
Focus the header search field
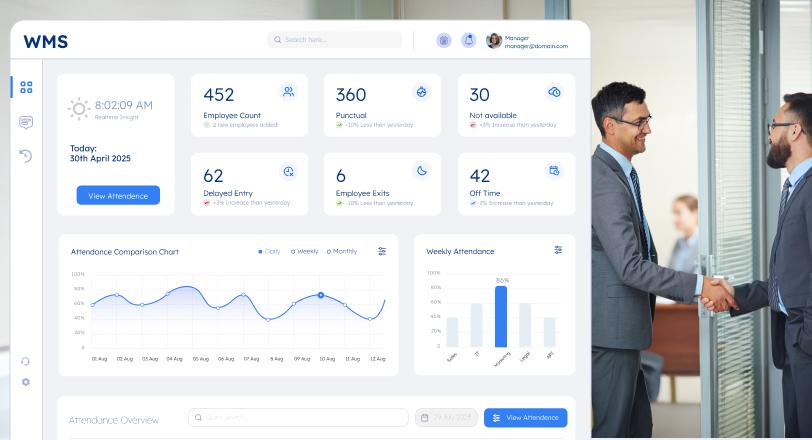pos(335,40)
